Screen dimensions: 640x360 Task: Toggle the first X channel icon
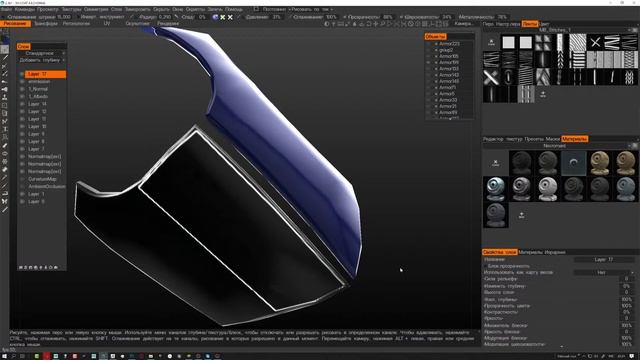(x=223, y=17)
